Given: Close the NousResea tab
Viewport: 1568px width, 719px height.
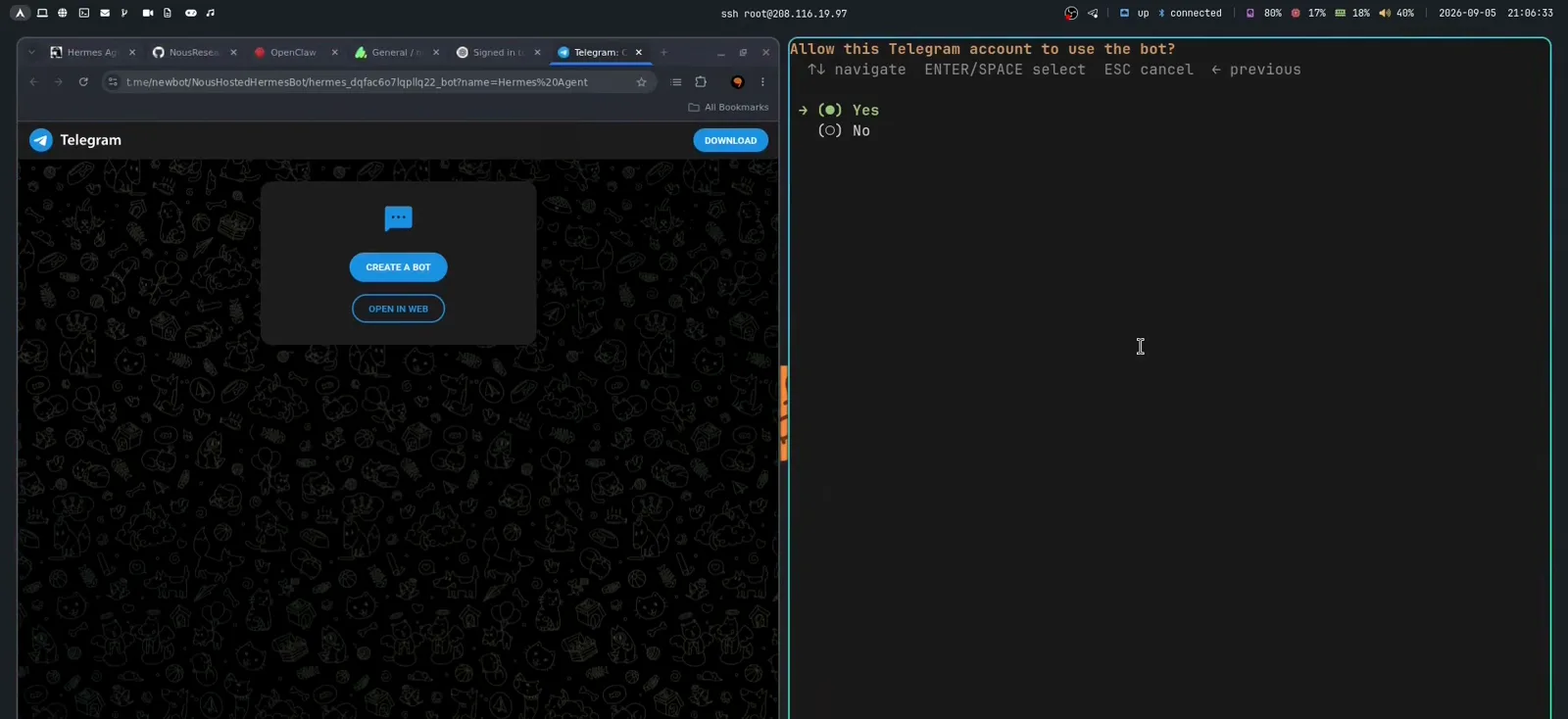Looking at the screenshot, I should 233,52.
